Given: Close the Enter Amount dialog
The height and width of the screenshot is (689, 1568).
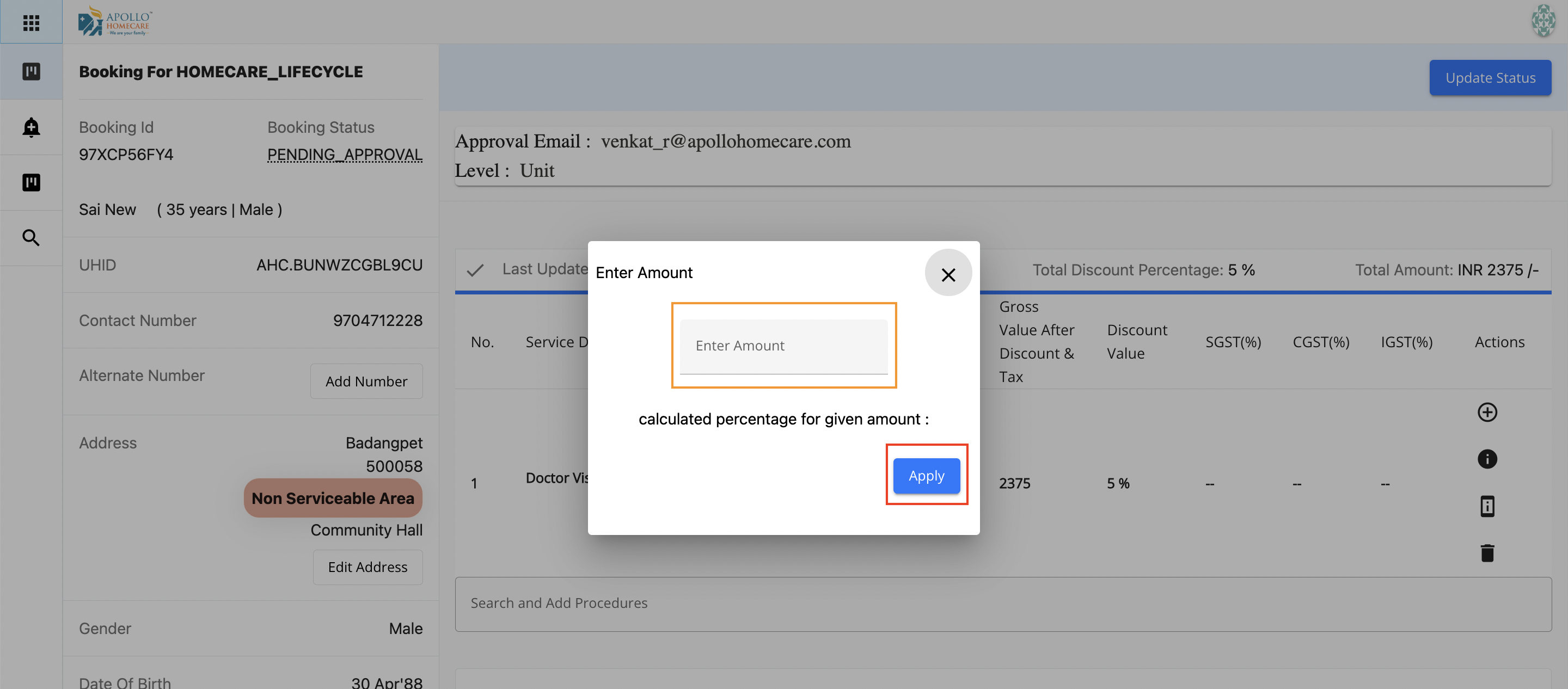Looking at the screenshot, I should pyautogui.click(x=948, y=274).
